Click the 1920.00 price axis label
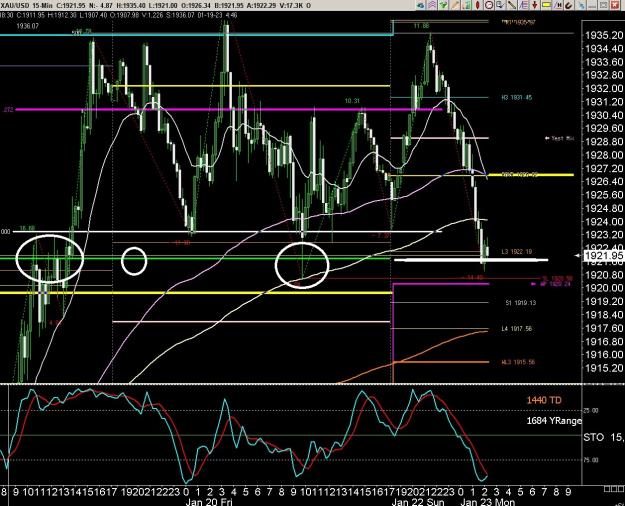The width and height of the screenshot is (625, 506). 604,288
